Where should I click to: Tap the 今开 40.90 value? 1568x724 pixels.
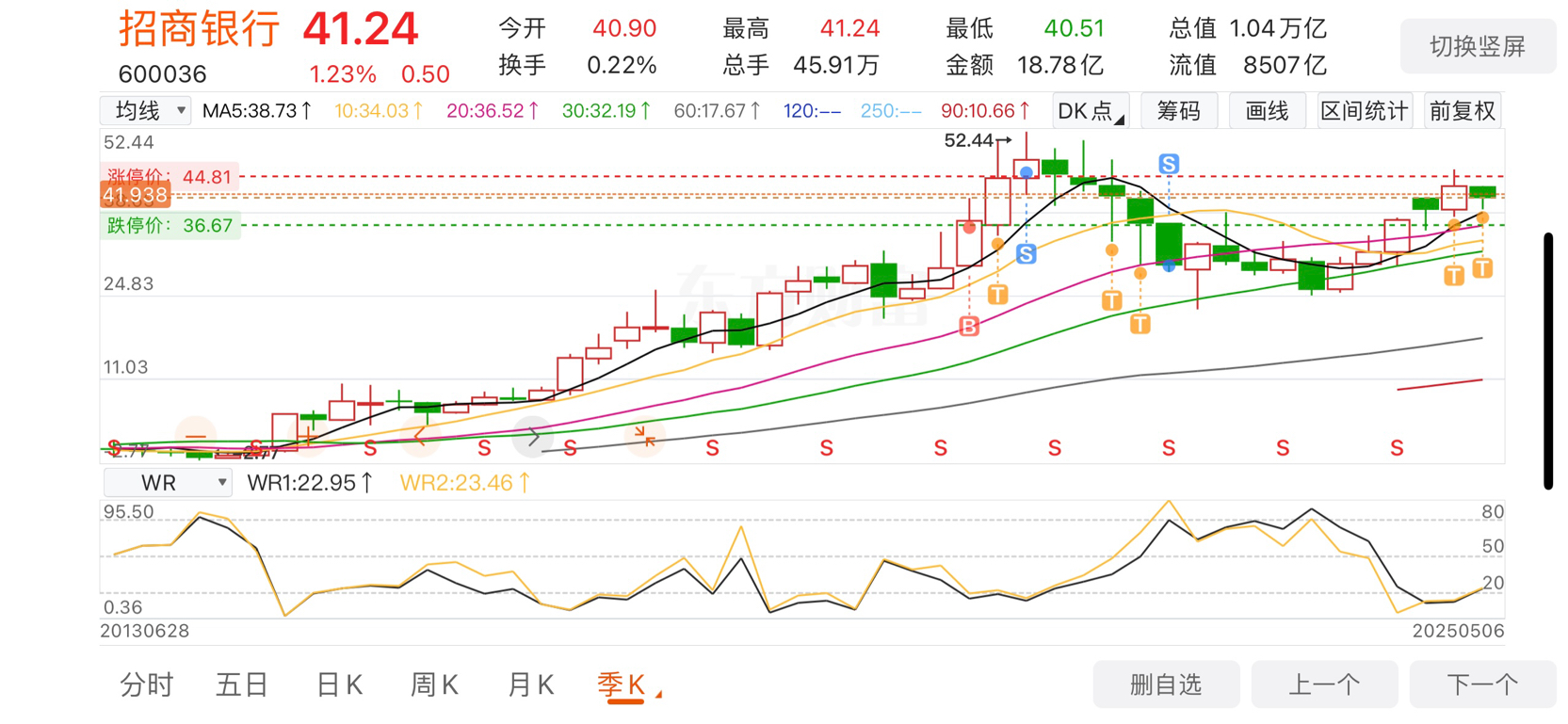pyautogui.click(x=624, y=28)
